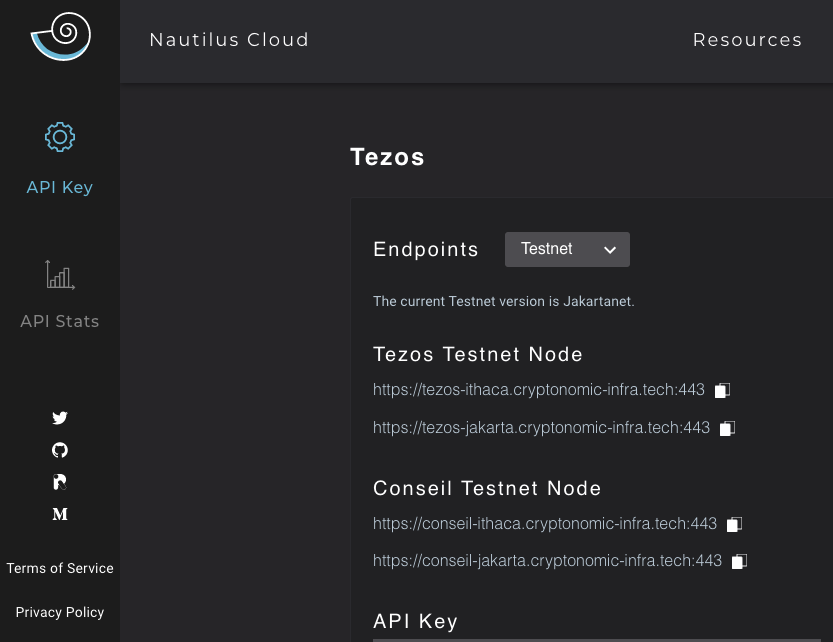Open the API Stats chart icon
The width and height of the screenshot is (833, 642).
point(60,275)
